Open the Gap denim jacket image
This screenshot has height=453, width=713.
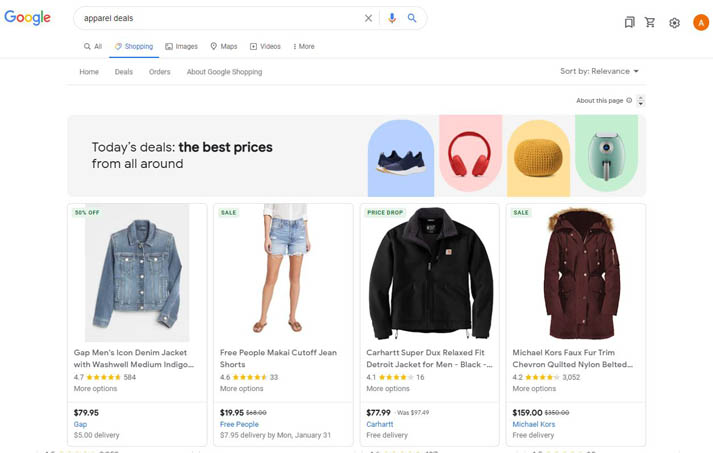click(137, 273)
